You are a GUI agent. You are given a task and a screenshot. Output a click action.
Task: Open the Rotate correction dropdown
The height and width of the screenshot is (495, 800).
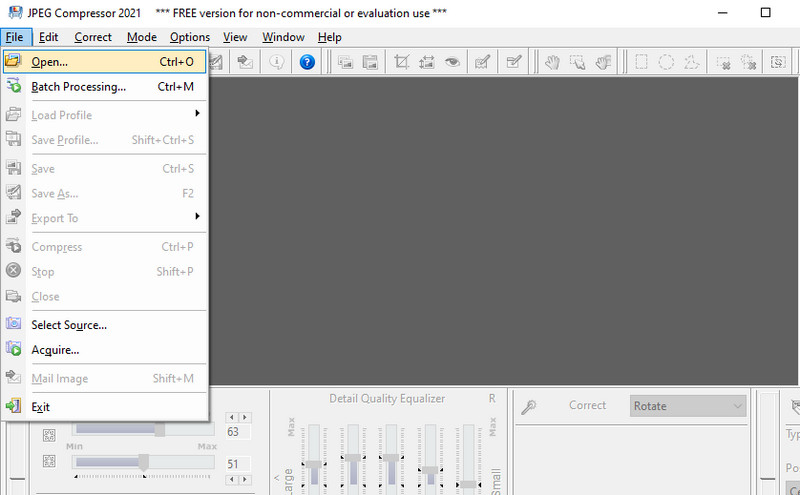(x=688, y=406)
